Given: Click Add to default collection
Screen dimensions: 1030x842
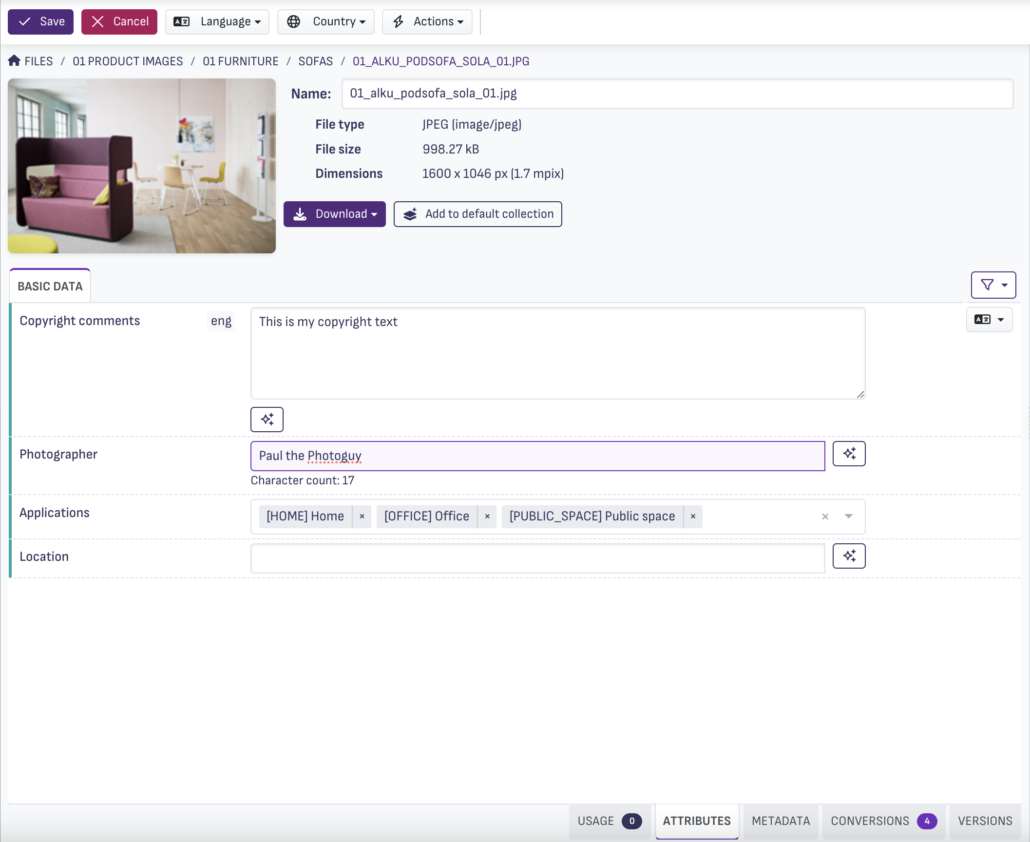Looking at the screenshot, I should (478, 214).
